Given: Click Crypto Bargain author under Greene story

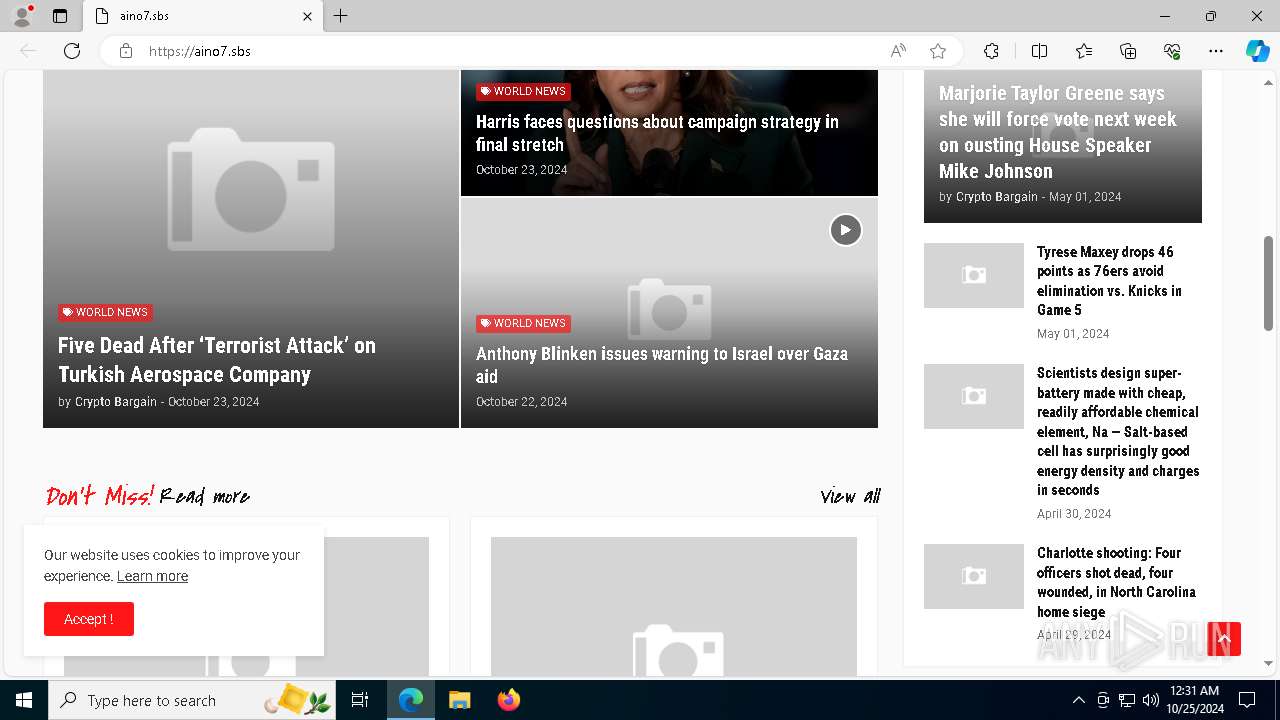Looking at the screenshot, I should 997,197.
